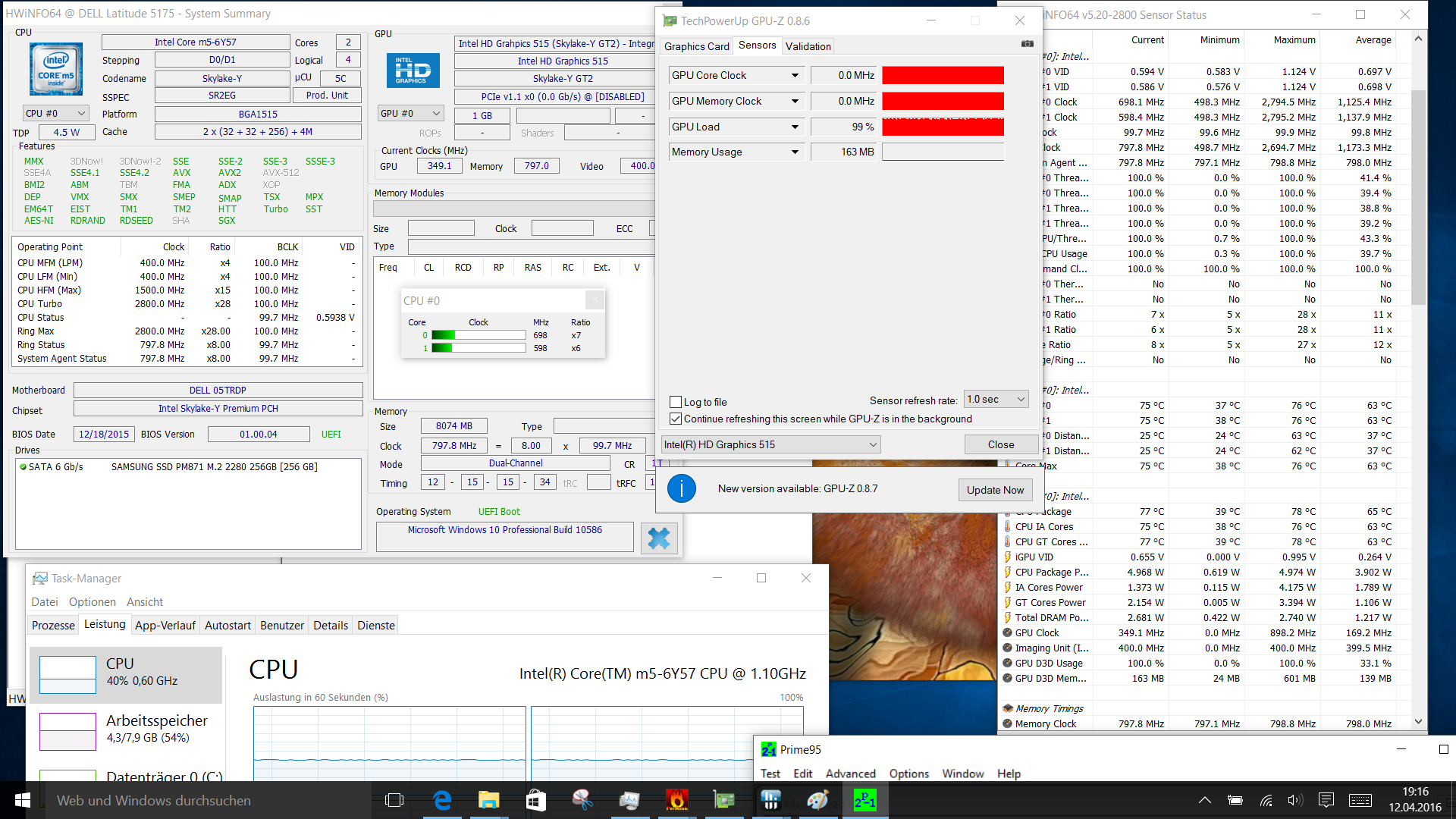Switch to the Graphics Card tab

[696, 46]
